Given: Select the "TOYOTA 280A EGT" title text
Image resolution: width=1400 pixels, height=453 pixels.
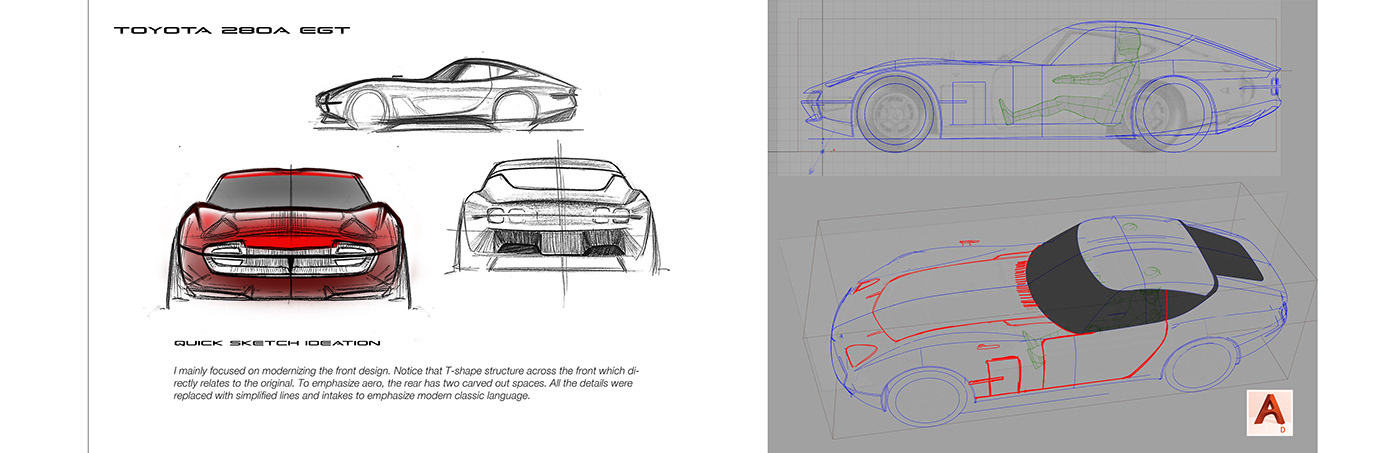Looking at the screenshot, I should [x=232, y=31].
